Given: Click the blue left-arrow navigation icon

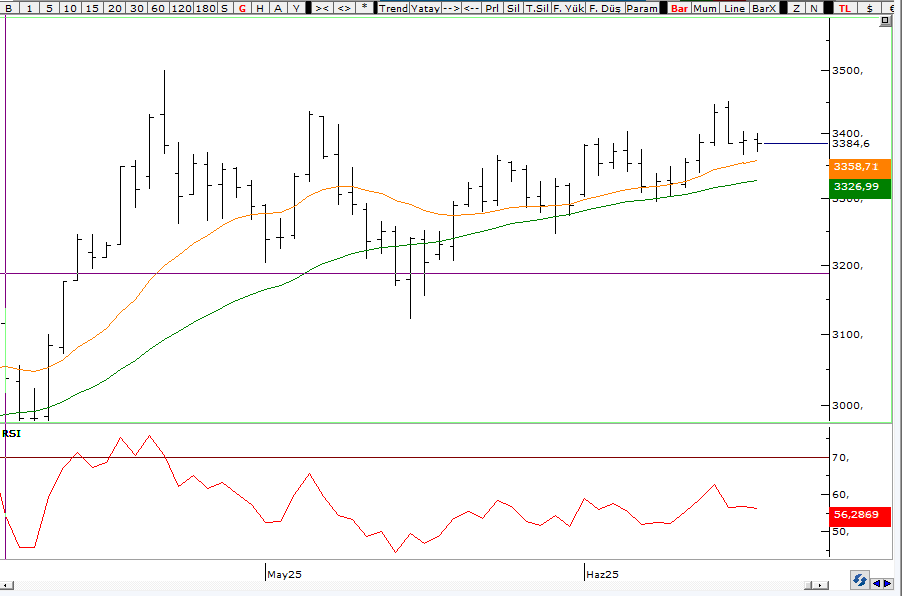Looking at the screenshot, I should [x=876, y=584].
